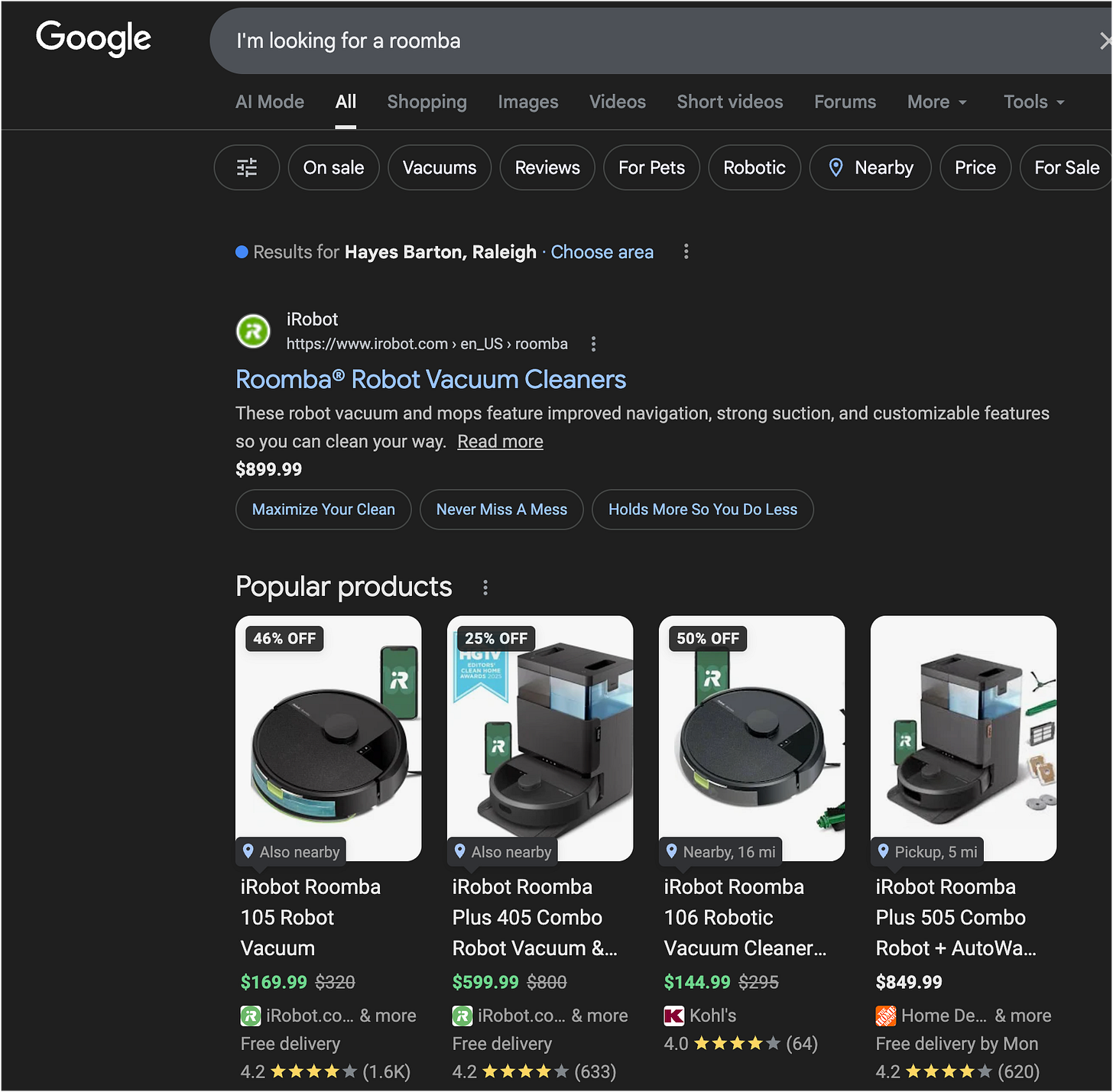
Task: Click the iRobot seller icon under the $169.99 price
Action: [x=251, y=1016]
